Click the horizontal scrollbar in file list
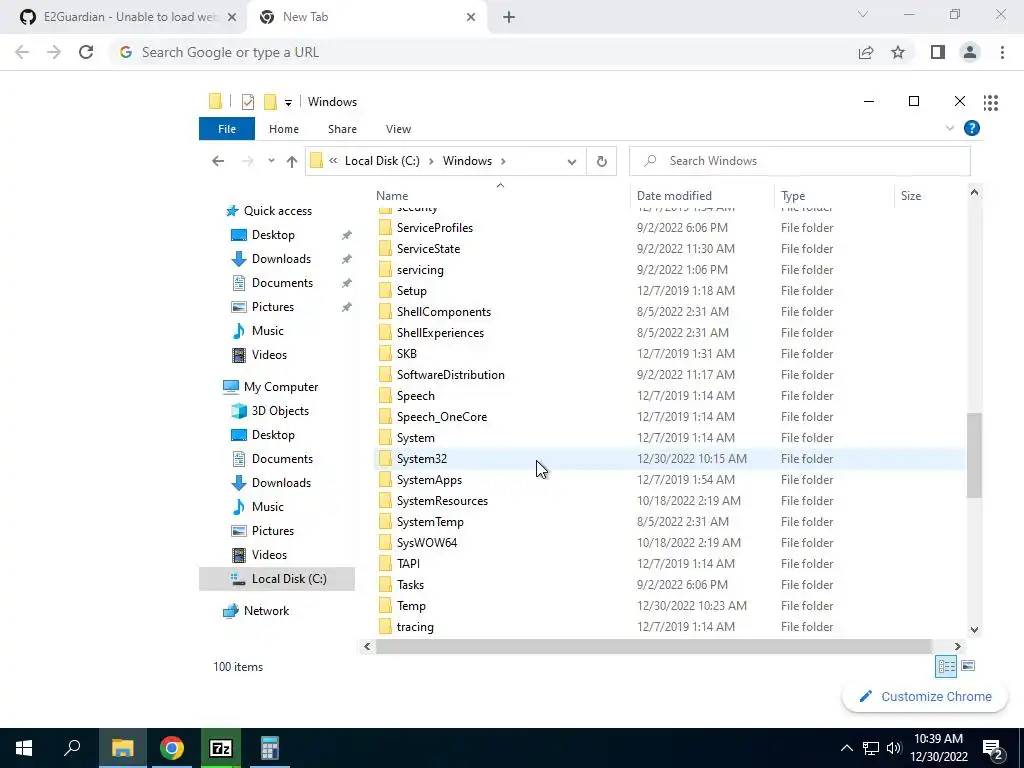 (653, 647)
